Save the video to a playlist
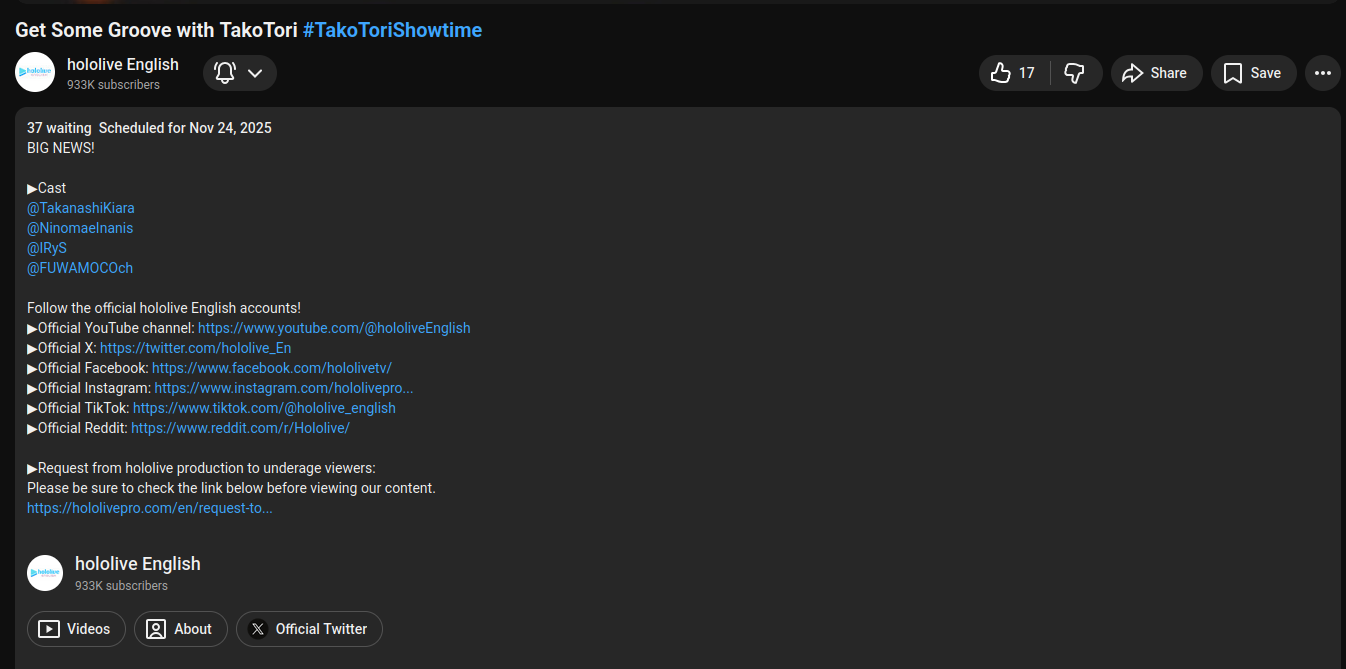The height and width of the screenshot is (669, 1346). (x=1253, y=73)
